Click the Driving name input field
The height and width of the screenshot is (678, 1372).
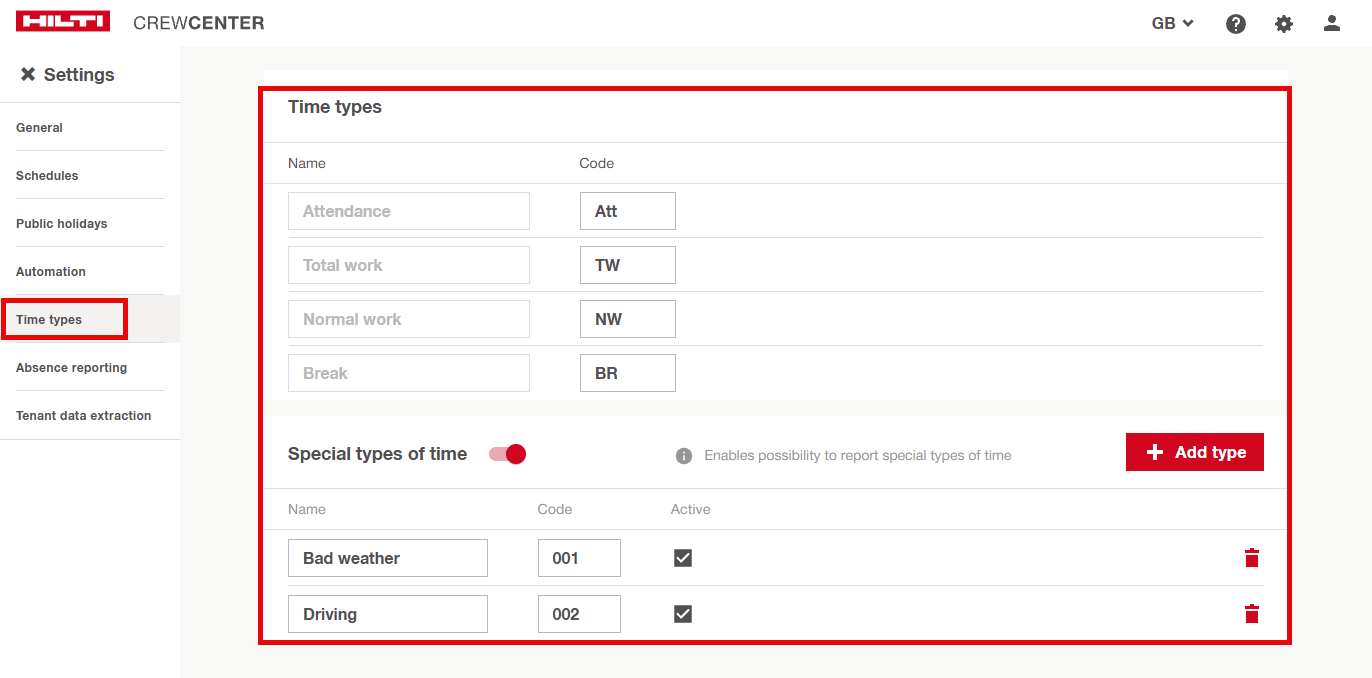coord(387,614)
